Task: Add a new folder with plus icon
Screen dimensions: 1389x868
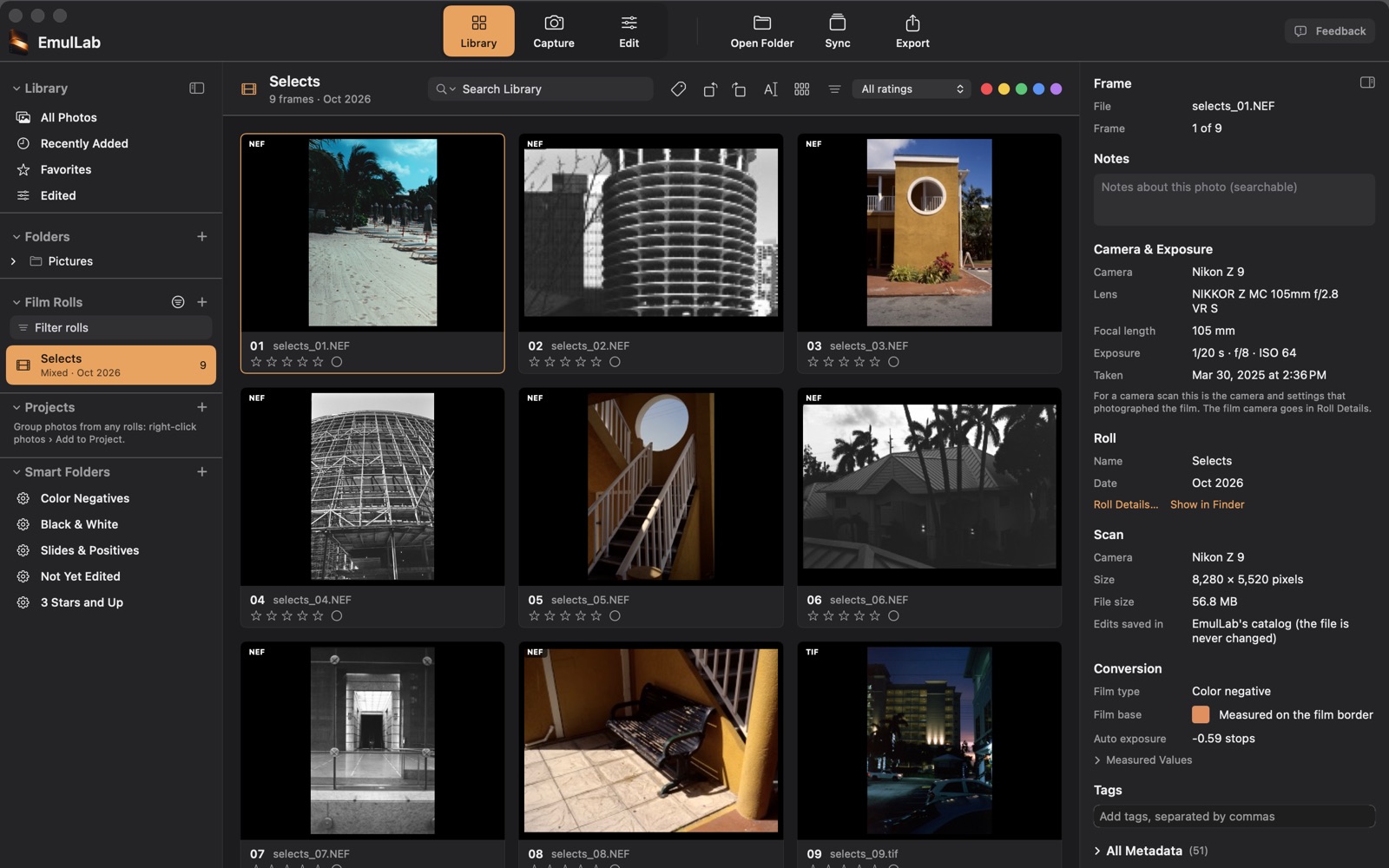Action: [x=201, y=236]
